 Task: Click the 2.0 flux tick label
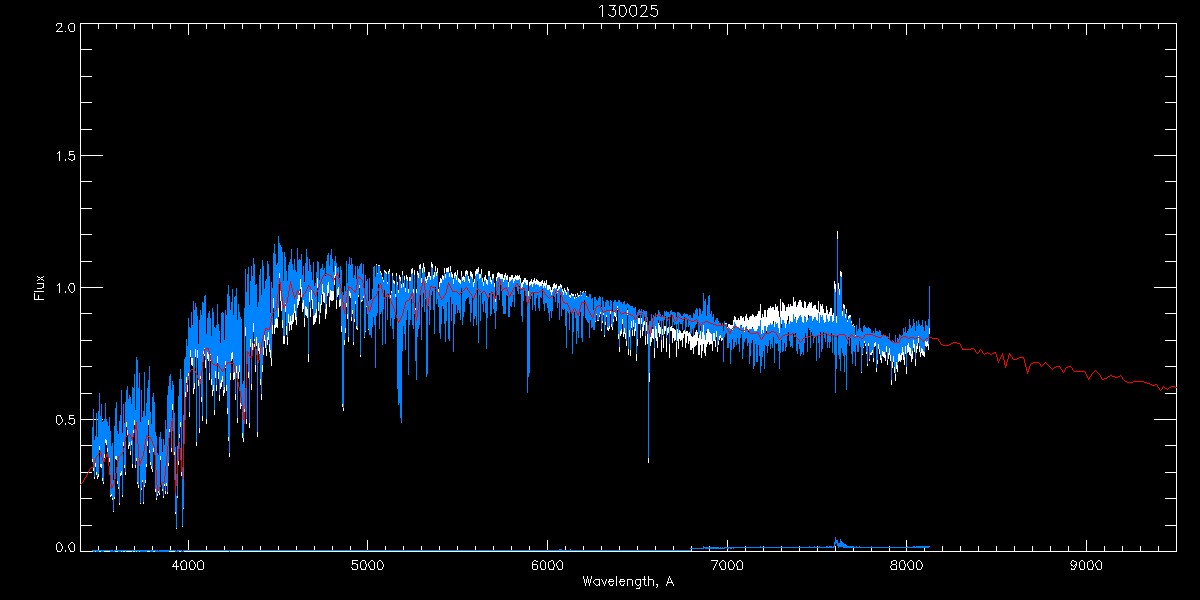(x=66, y=28)
